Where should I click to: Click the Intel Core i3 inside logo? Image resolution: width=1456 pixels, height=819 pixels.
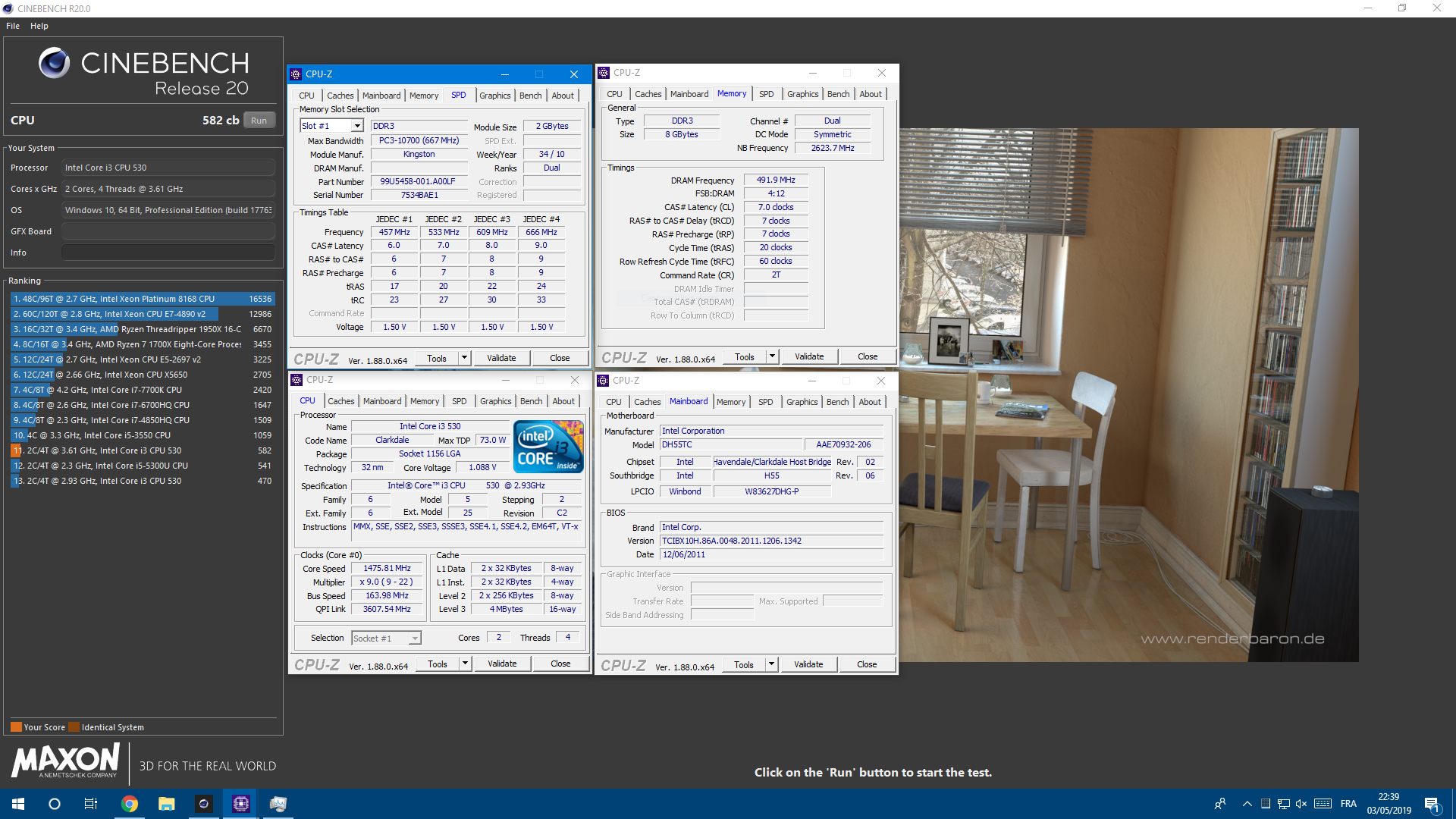548,447
